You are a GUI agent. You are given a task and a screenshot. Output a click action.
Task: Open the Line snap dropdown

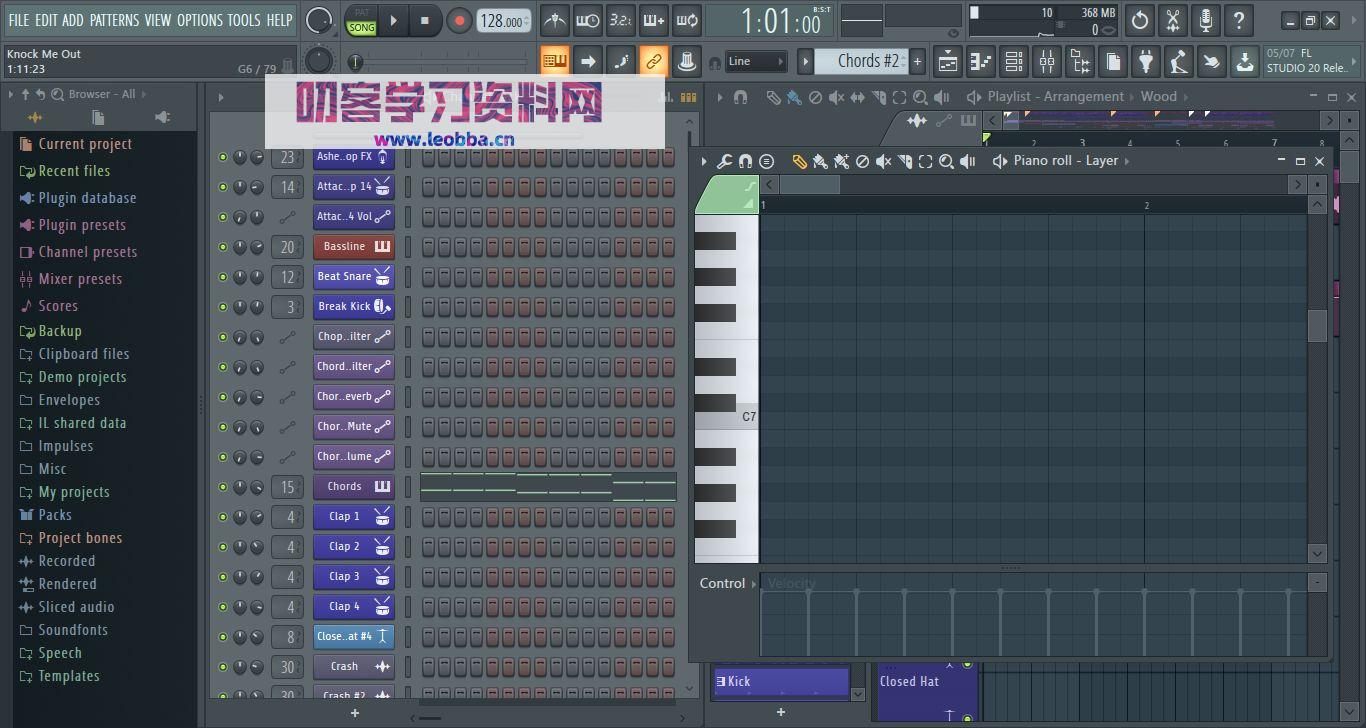tap(756, 60)
